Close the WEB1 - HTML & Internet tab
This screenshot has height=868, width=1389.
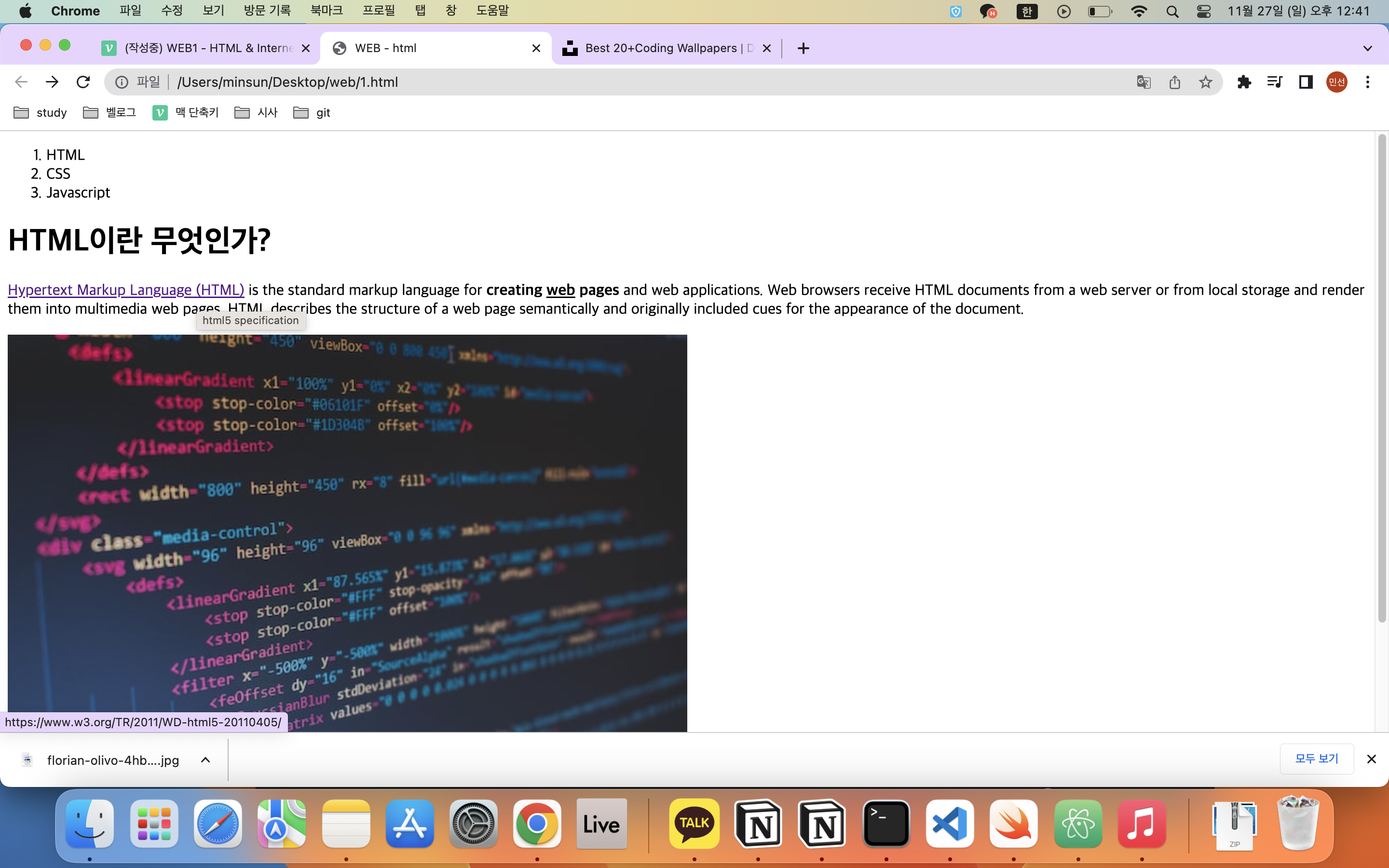[306, 48]
